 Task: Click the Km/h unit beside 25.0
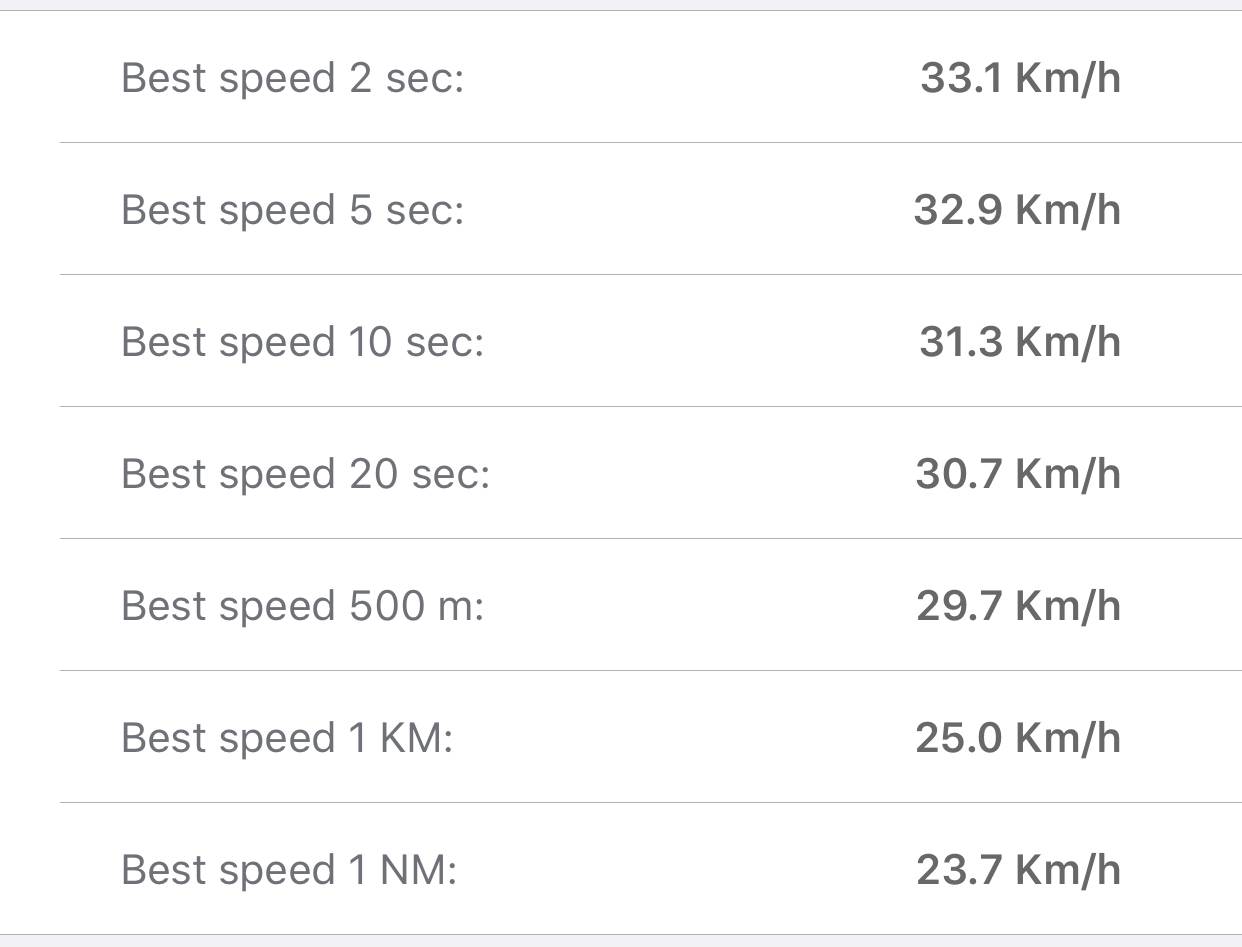[x=1068, y=738]
